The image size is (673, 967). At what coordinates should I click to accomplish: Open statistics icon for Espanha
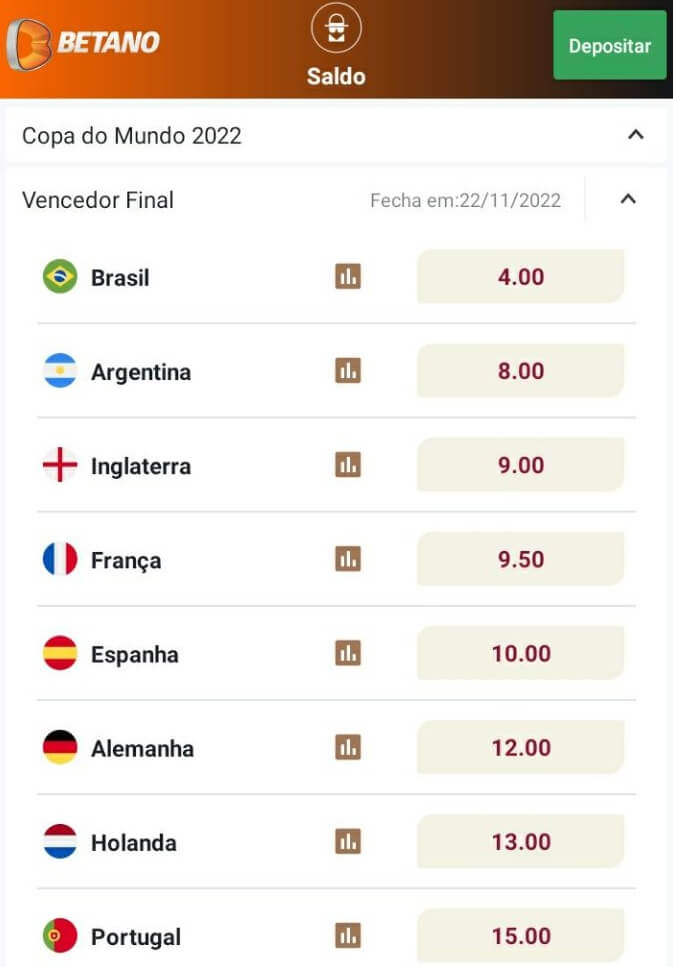[x=348, y=653]
